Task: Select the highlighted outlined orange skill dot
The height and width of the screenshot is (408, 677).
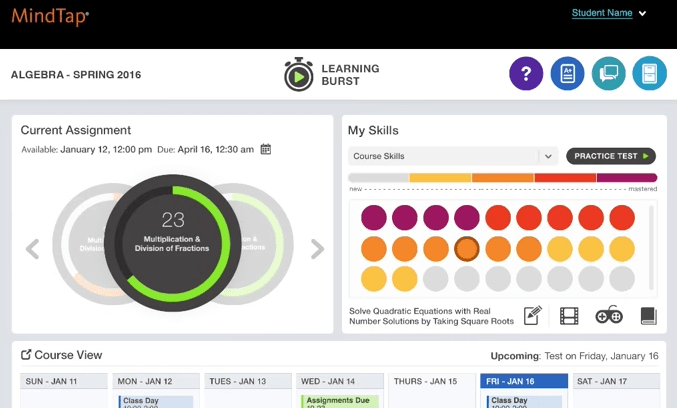Action: [467, 249]
